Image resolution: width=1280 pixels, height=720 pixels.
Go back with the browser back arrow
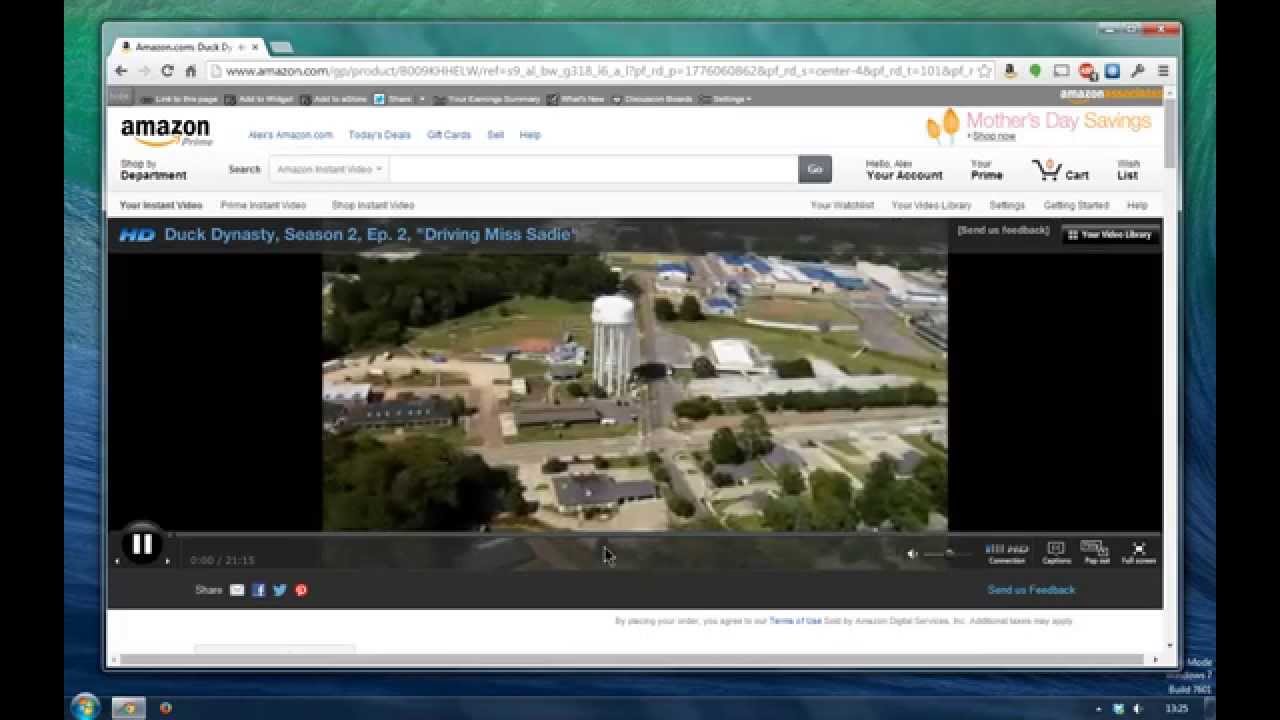click(121, 71)
